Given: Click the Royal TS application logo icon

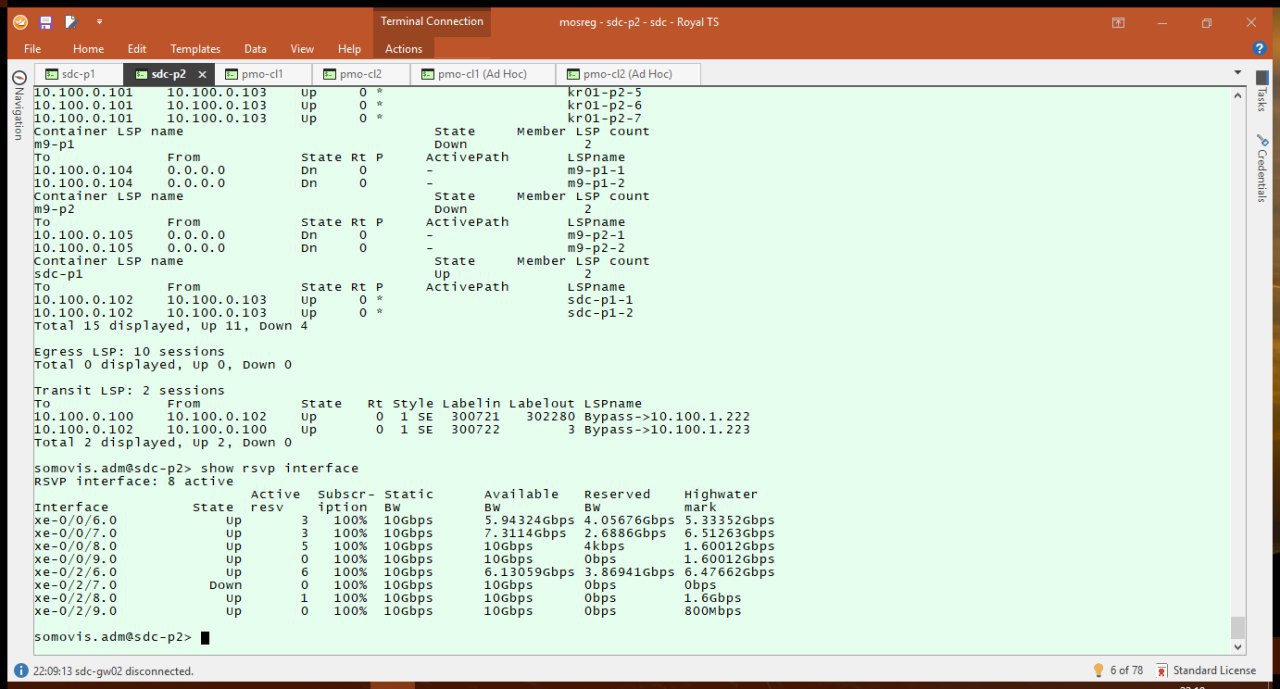Looking at the screenshot, I should click(x=20, y=22).
